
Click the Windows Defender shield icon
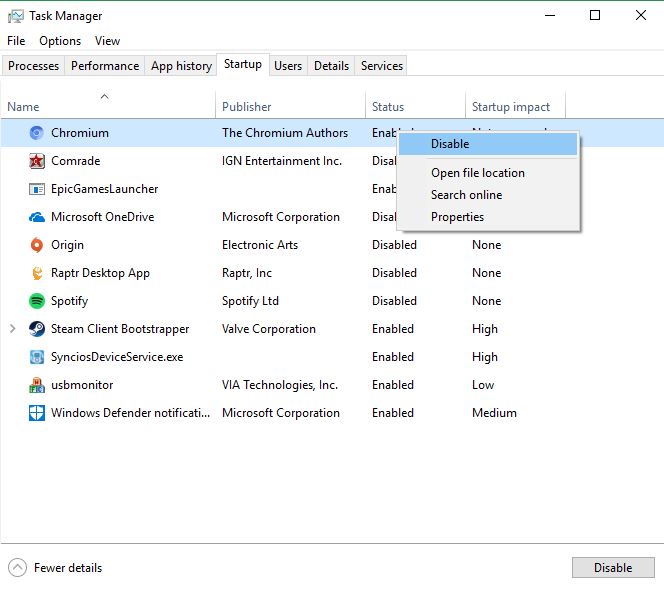37,413
